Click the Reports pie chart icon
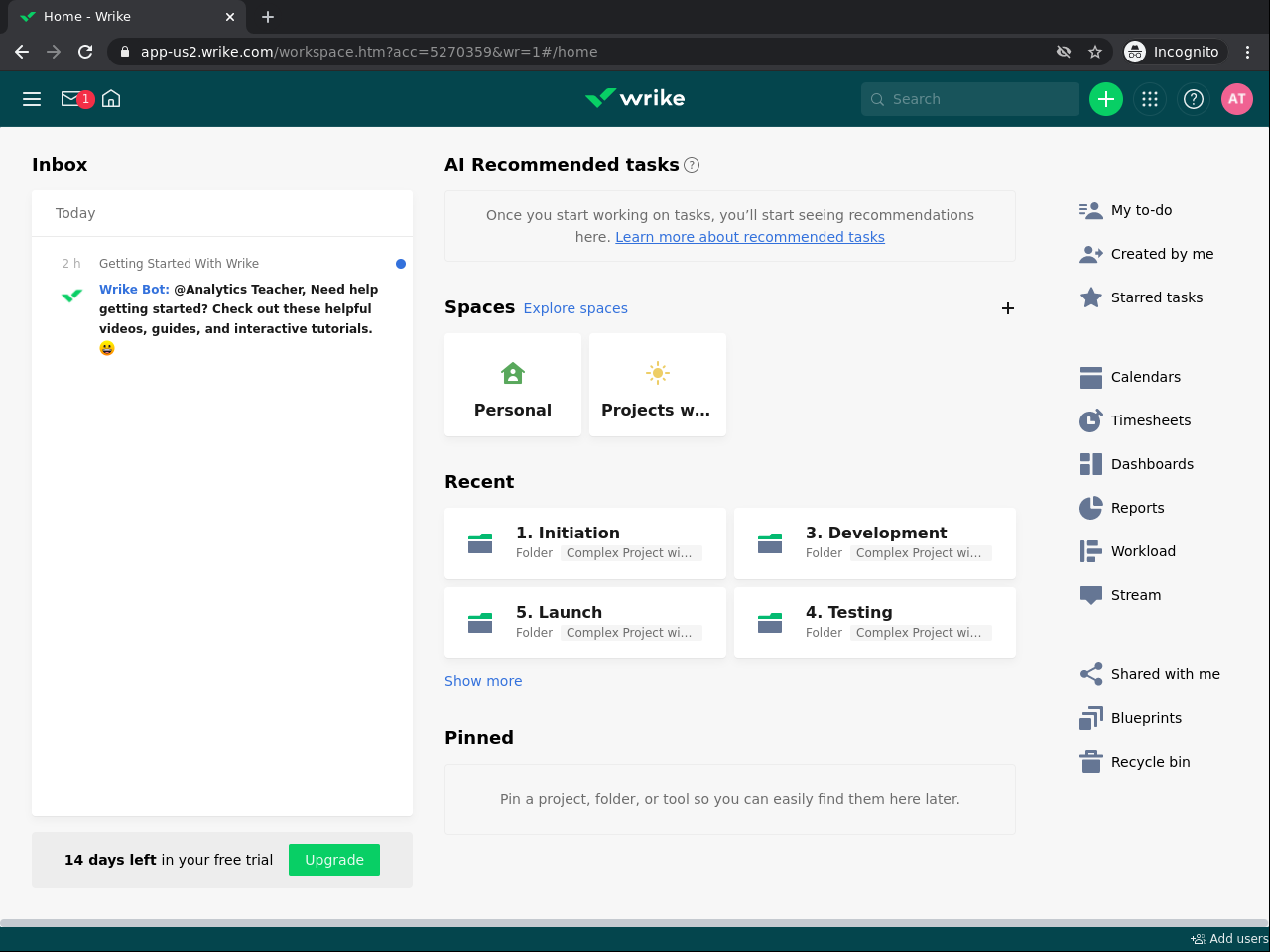Viewport: 1270px width, 952px height. [1091, 508]
